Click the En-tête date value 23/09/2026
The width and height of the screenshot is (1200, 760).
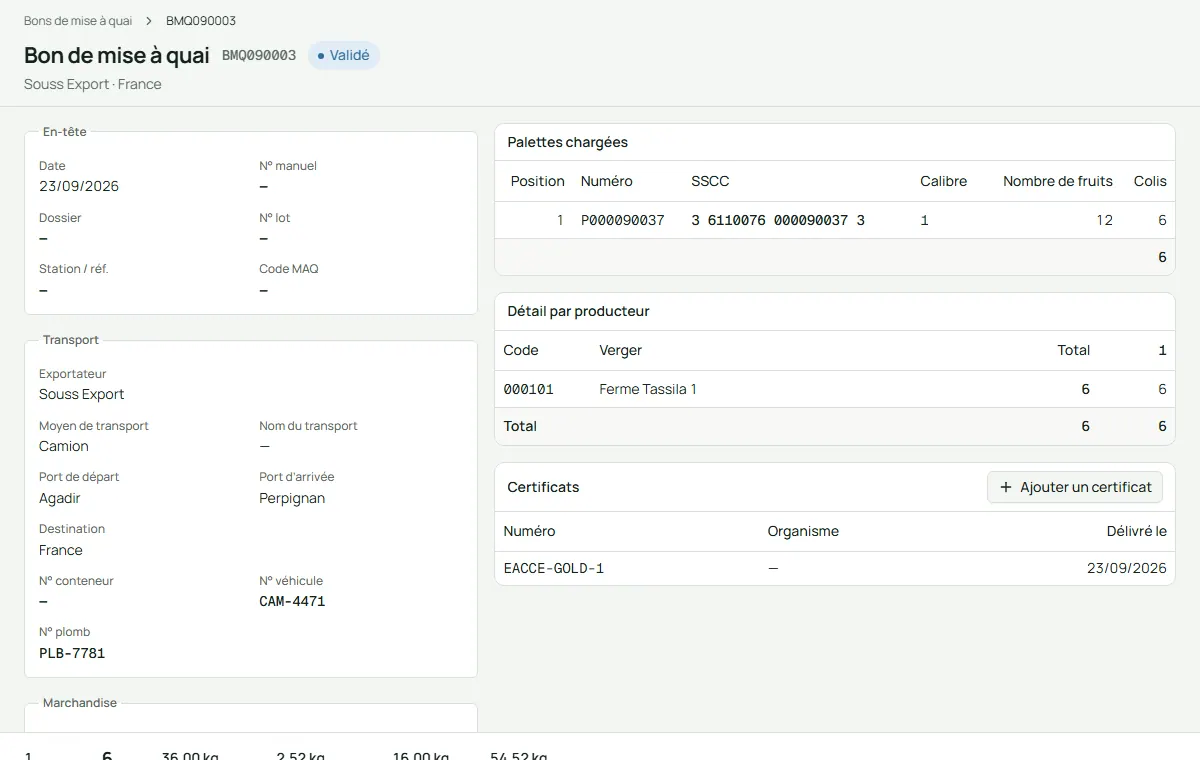pos(79,186)
